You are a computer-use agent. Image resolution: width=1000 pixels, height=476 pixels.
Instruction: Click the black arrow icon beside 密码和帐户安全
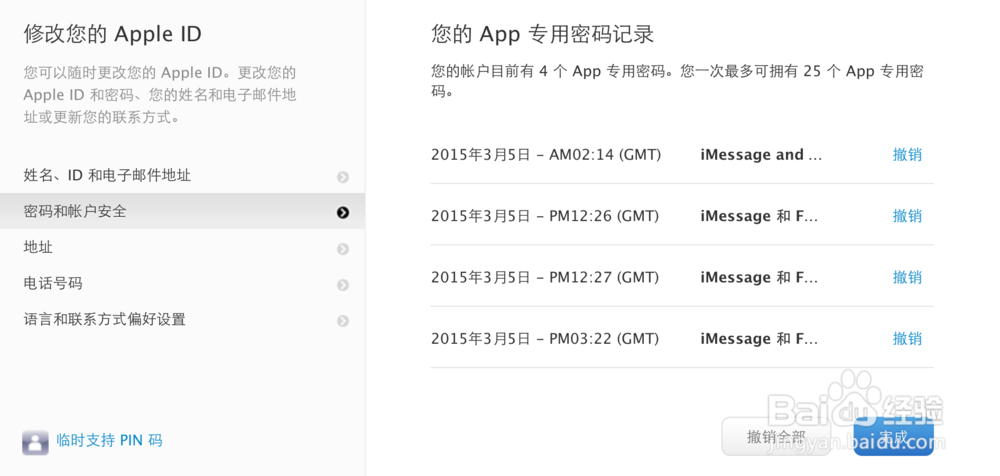pyautogui.click(x=343, y=213)
